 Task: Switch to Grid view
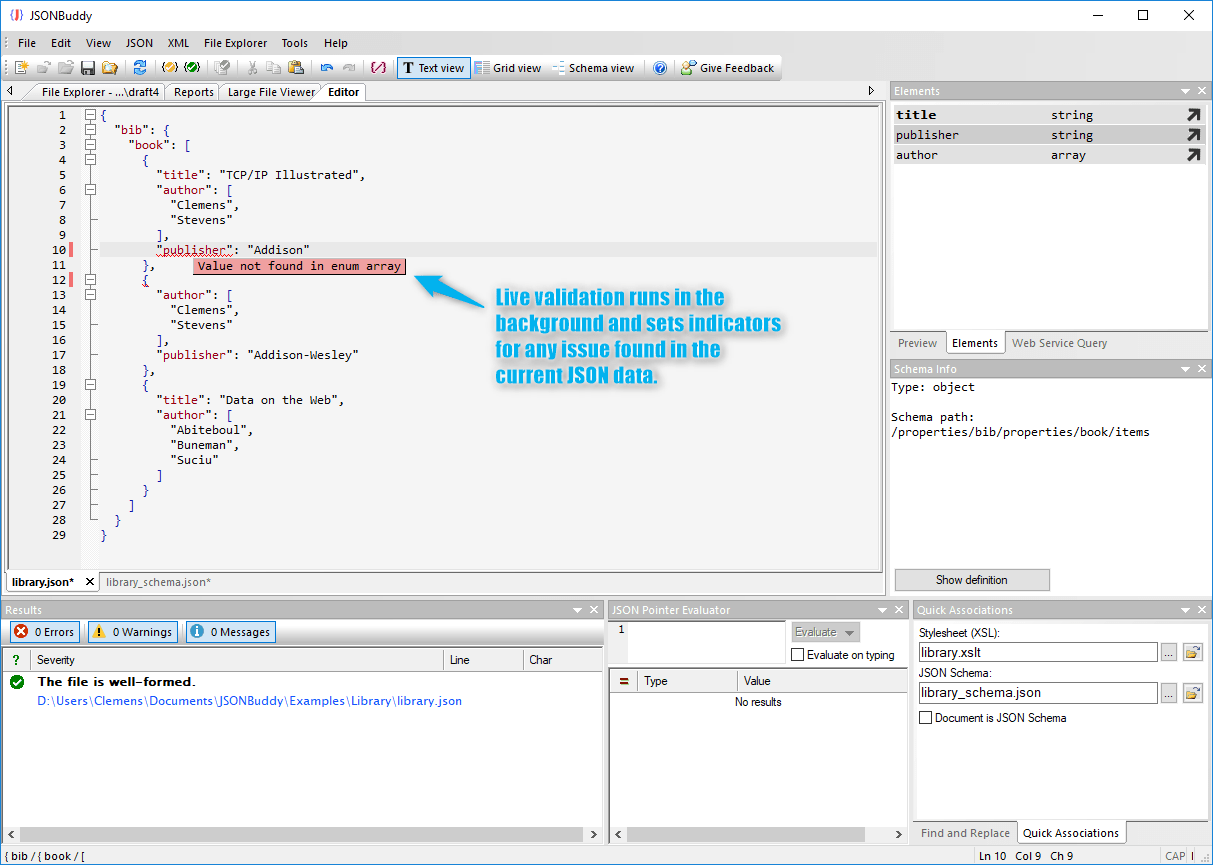click(x=508, y=68)
